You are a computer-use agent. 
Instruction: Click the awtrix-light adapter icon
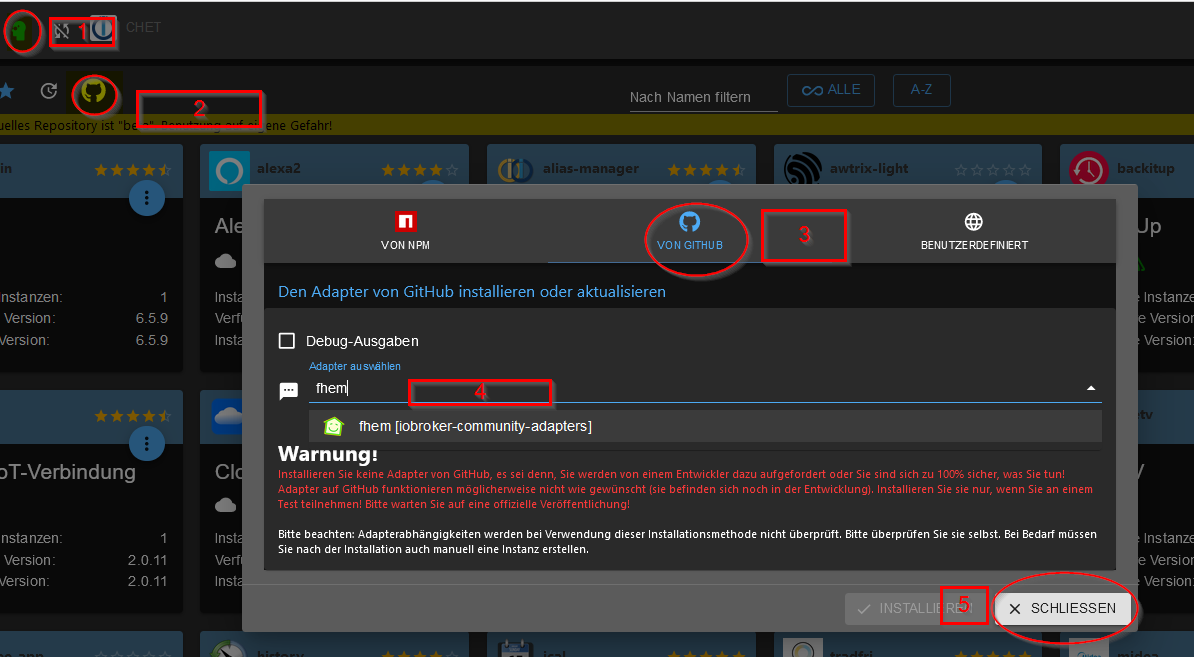tap(803, 170)
